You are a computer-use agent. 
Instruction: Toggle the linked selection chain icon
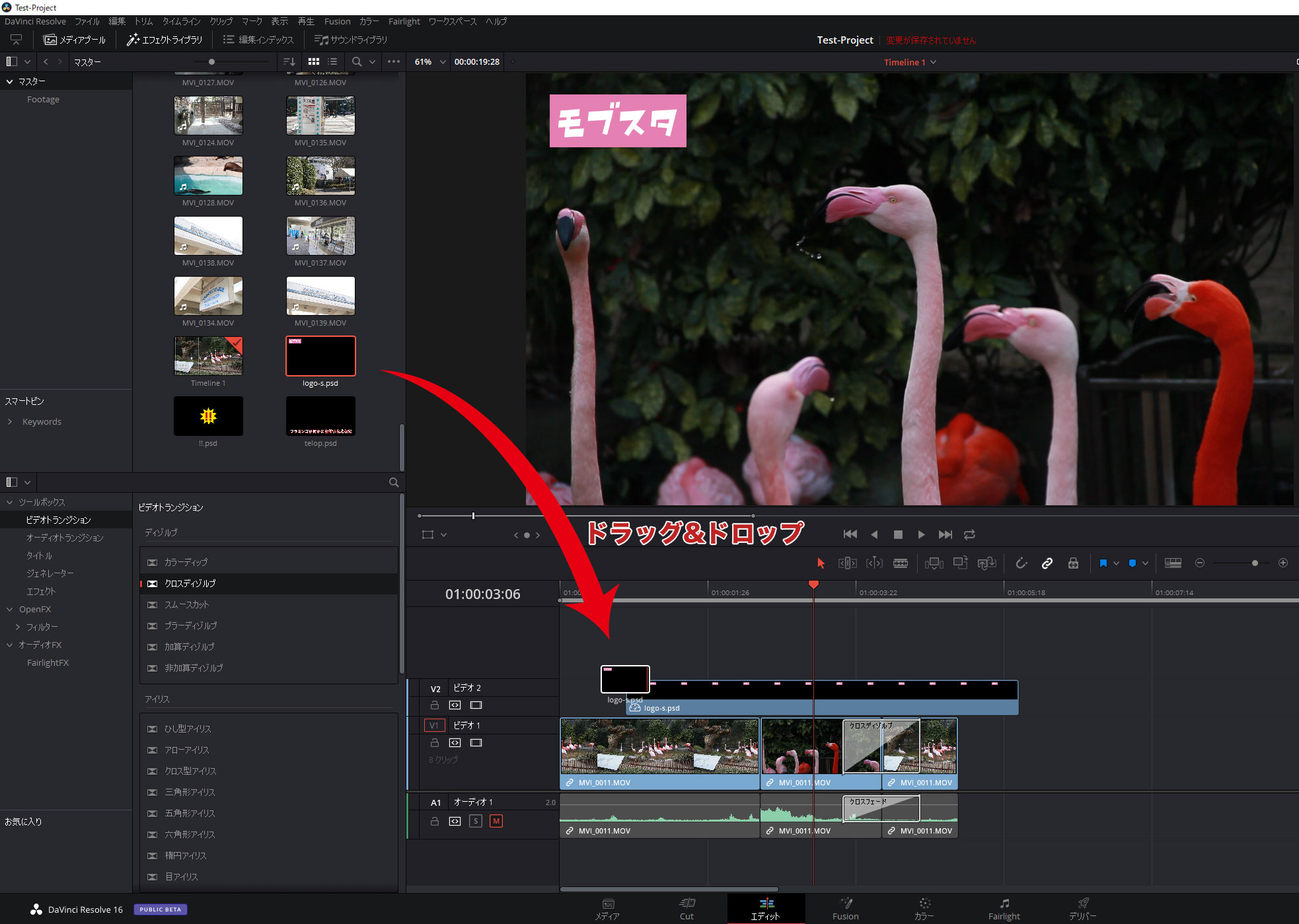(1047, 563)
